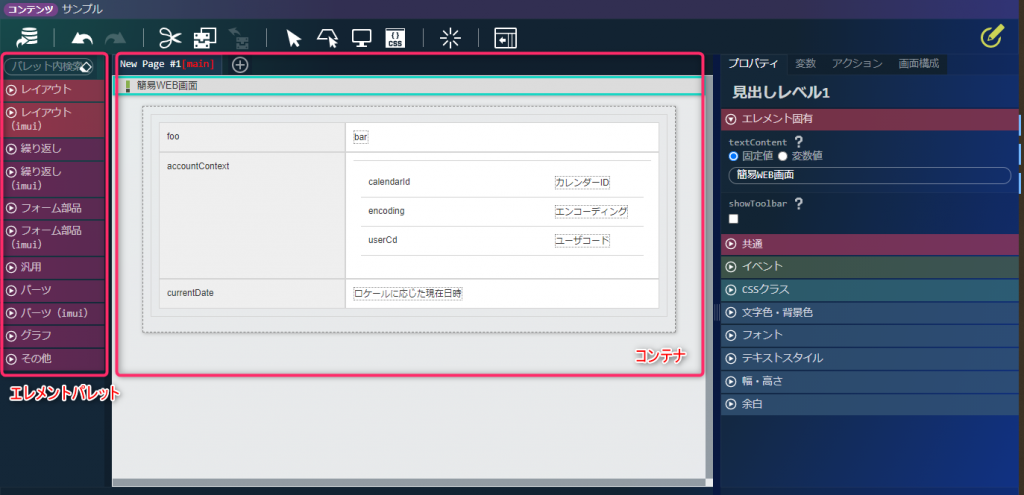
Task: Select the New Page #1[main] tab
Action: pyautogui.click(x=168, y=64)
